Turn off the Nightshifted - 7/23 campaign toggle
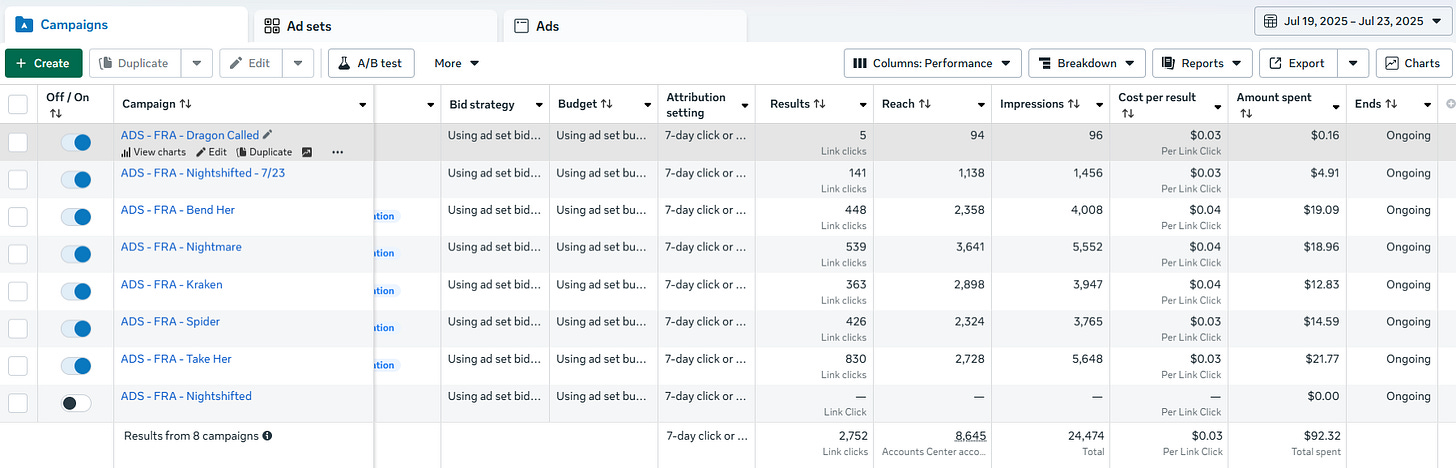The image size is (1456, 468). point(76,180)
